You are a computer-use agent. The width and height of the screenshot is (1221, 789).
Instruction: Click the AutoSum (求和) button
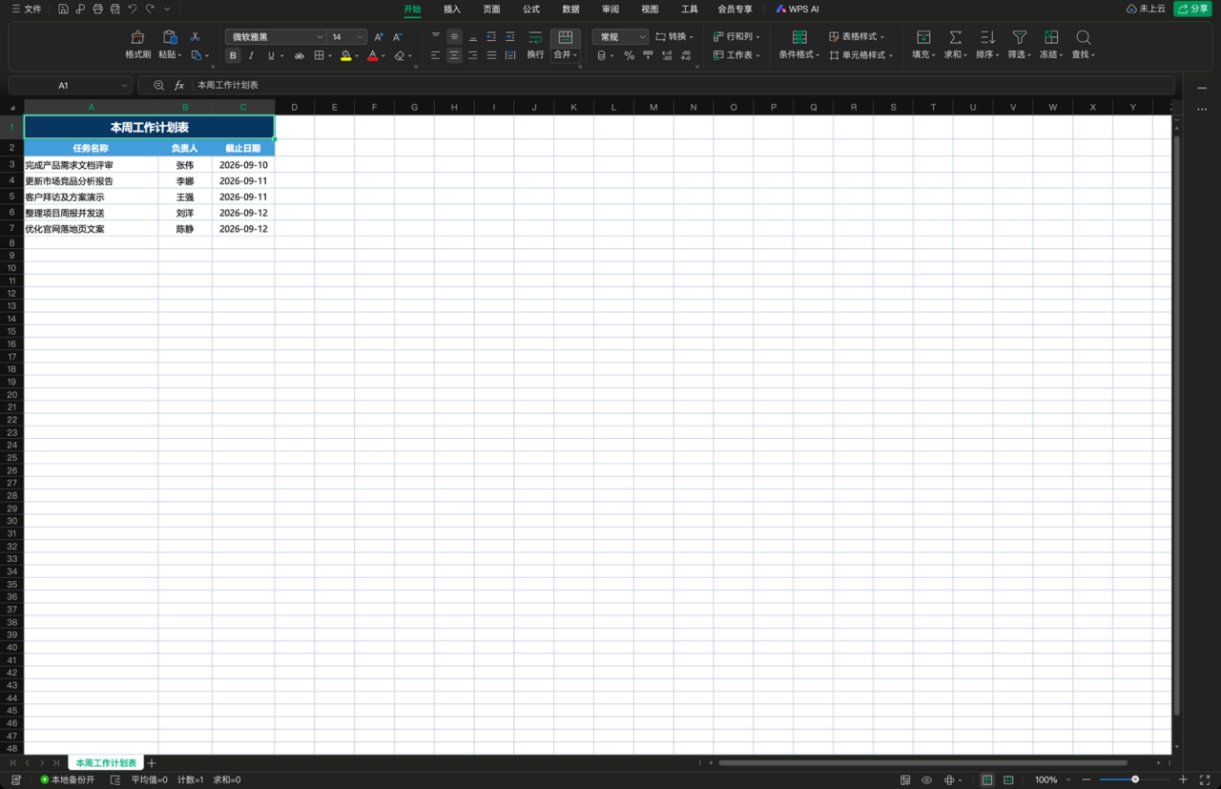click(955, 44)
